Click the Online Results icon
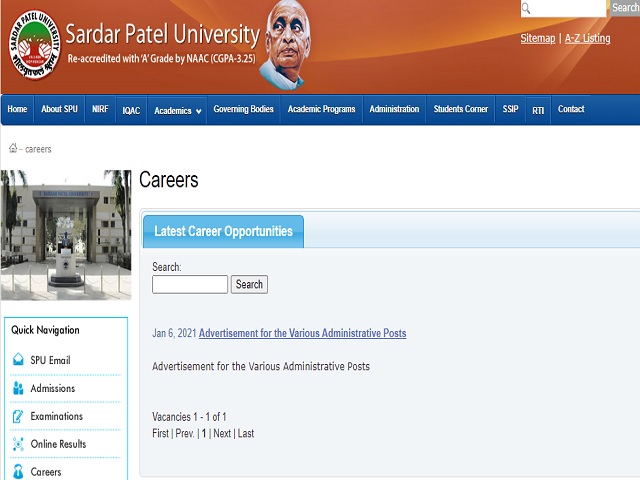 18,444
